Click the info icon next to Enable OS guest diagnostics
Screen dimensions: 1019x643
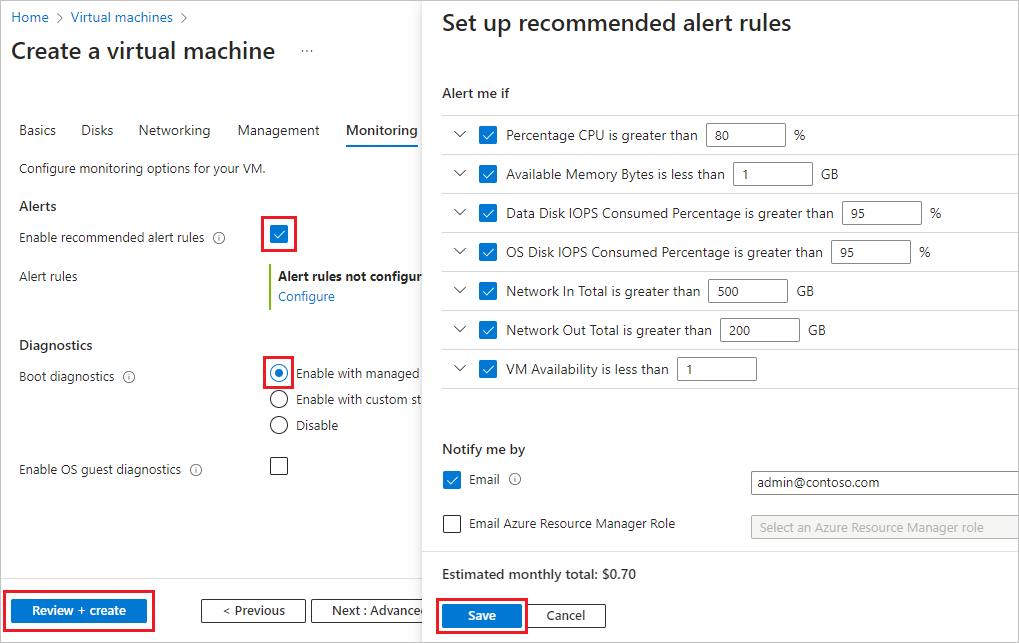196,469
